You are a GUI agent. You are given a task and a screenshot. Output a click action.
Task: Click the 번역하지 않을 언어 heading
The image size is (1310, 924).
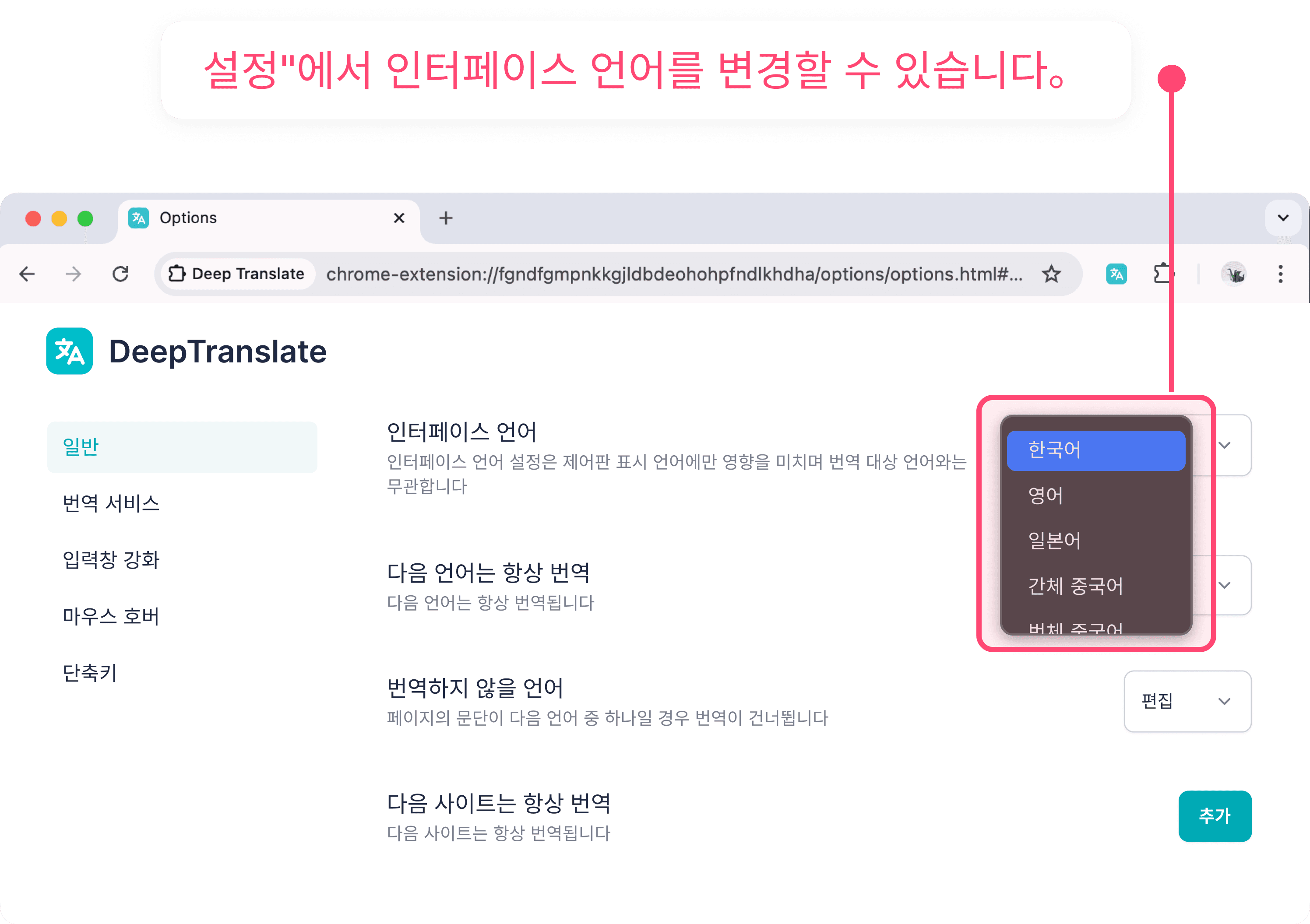click(x=475, y=688)
